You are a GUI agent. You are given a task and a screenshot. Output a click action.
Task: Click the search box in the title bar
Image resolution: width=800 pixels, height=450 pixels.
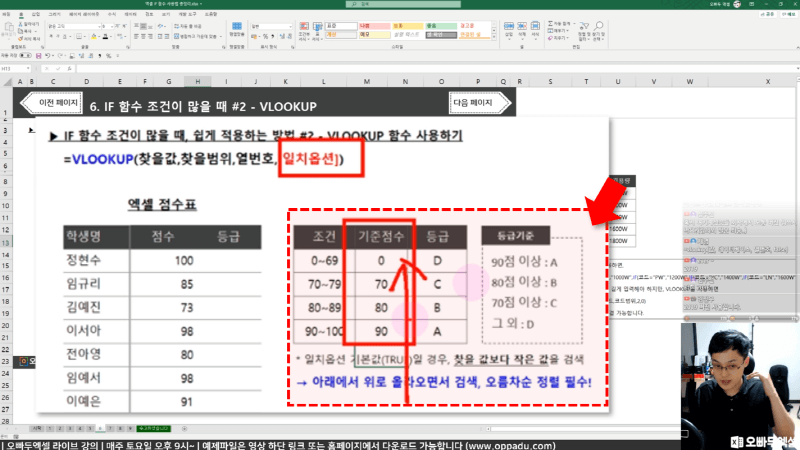pyautogui.click(x=403, y=4)
